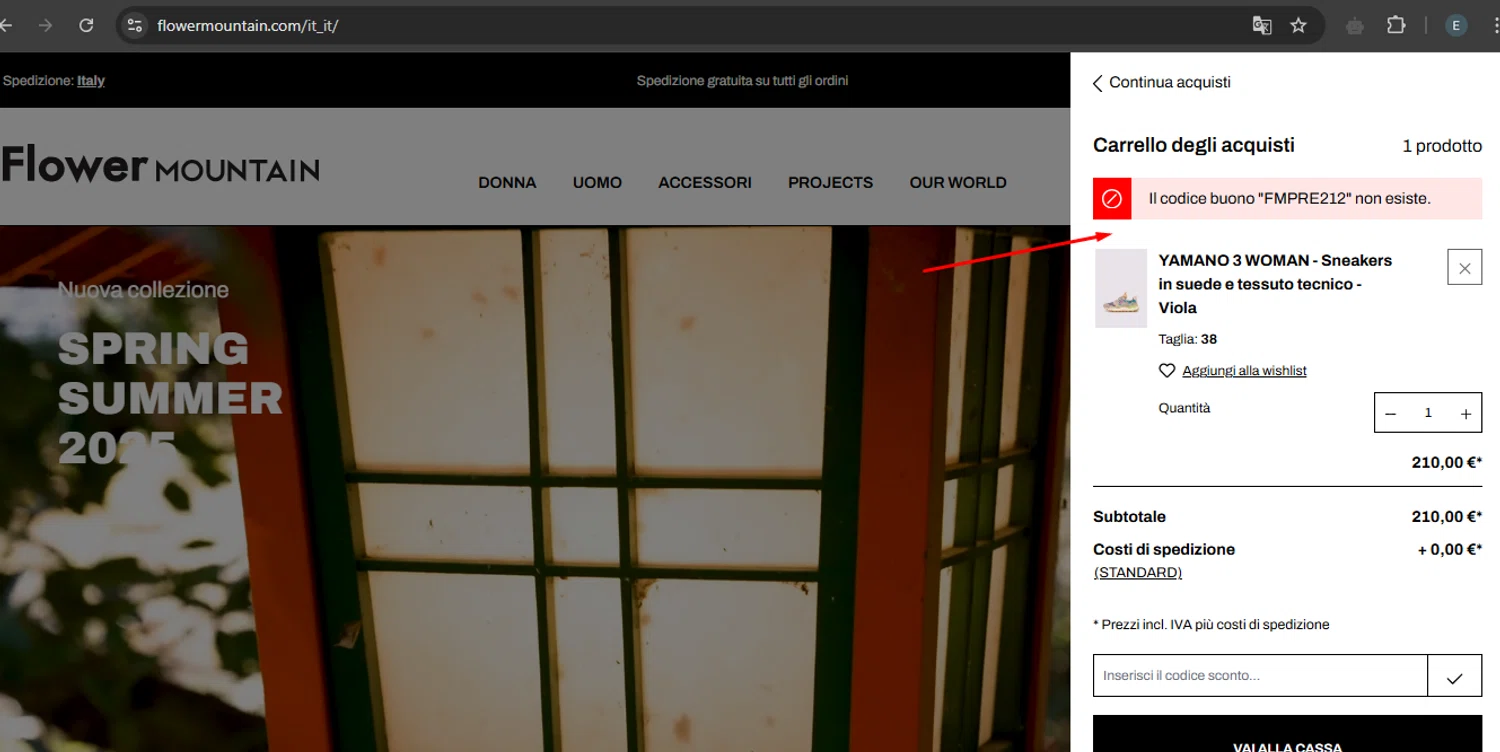Viewport: 1500px width, 752px height.
Task: Open the (STANDARD) shipping option link
Action: pyautogui.click(x=1138, y=573)
